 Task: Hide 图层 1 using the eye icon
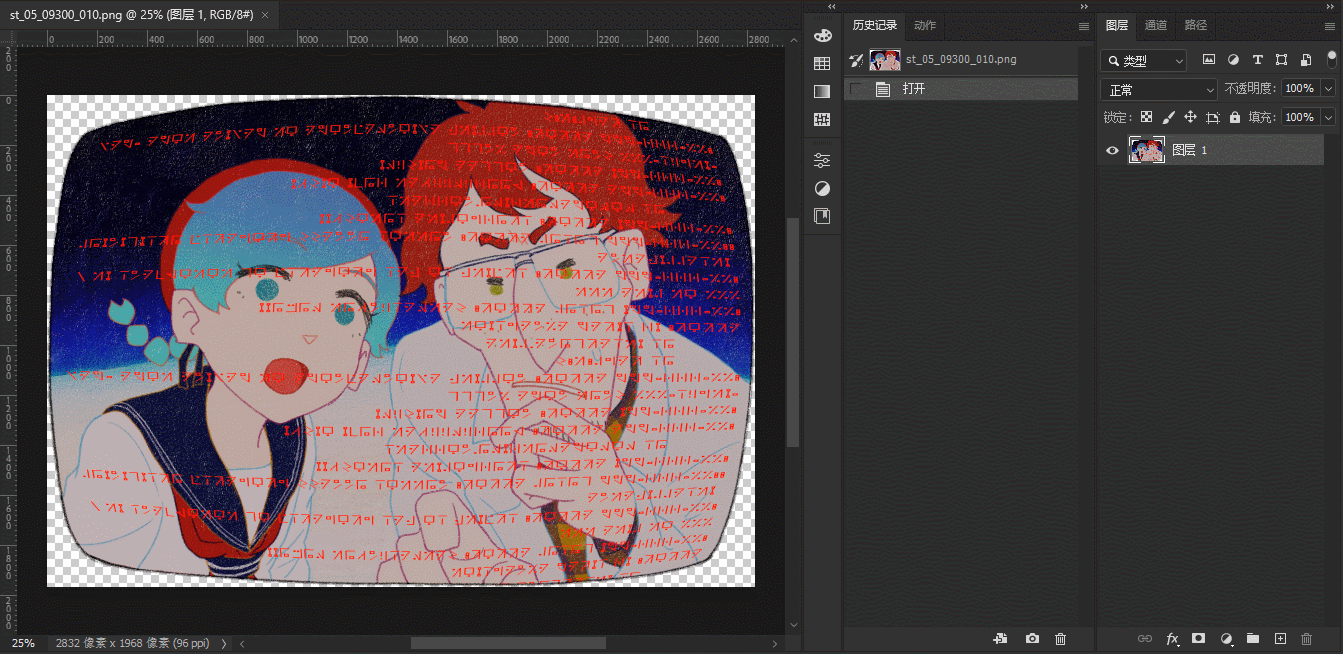1112,150
